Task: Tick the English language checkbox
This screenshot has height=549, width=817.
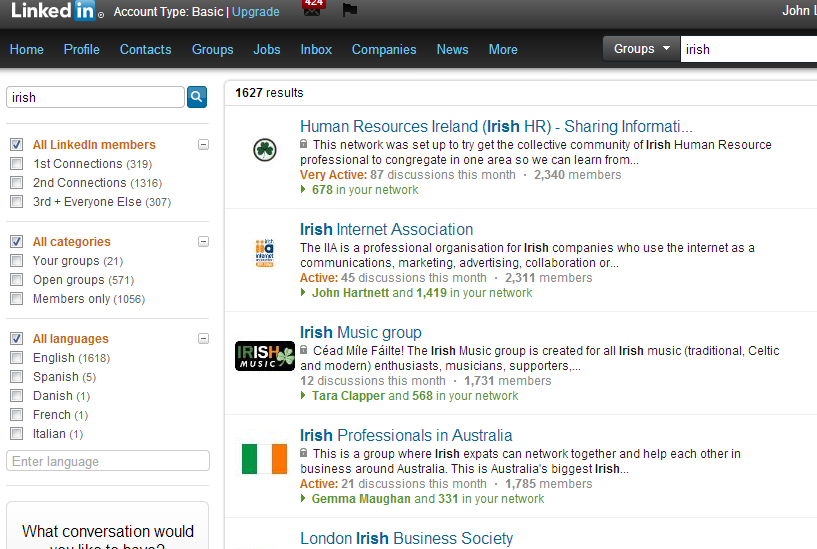Action: 16,358
